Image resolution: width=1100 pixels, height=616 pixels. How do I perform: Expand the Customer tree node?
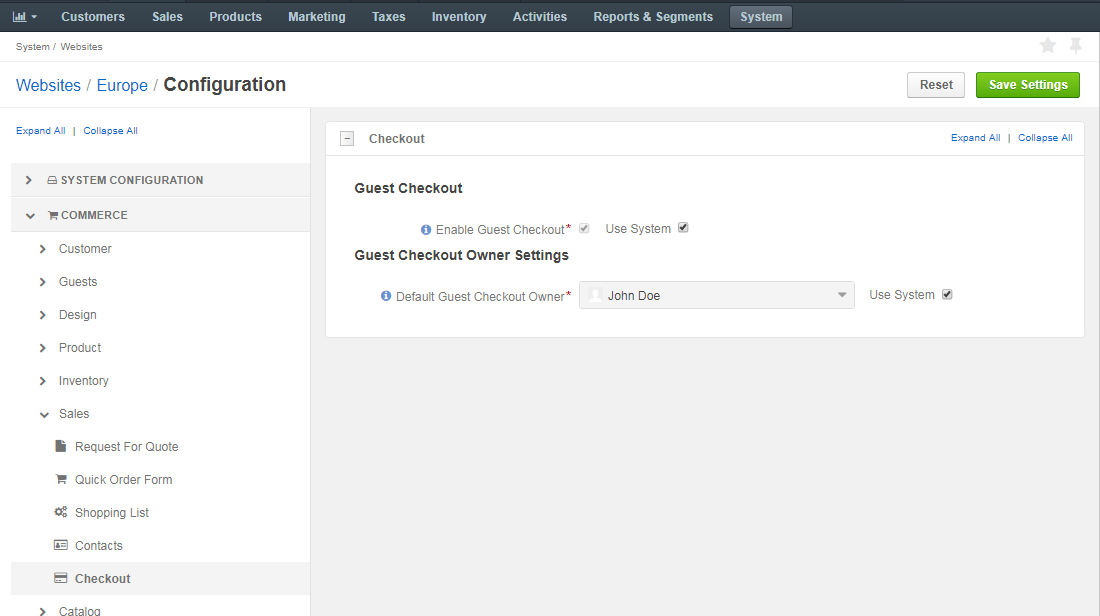[x=43, y=249]
